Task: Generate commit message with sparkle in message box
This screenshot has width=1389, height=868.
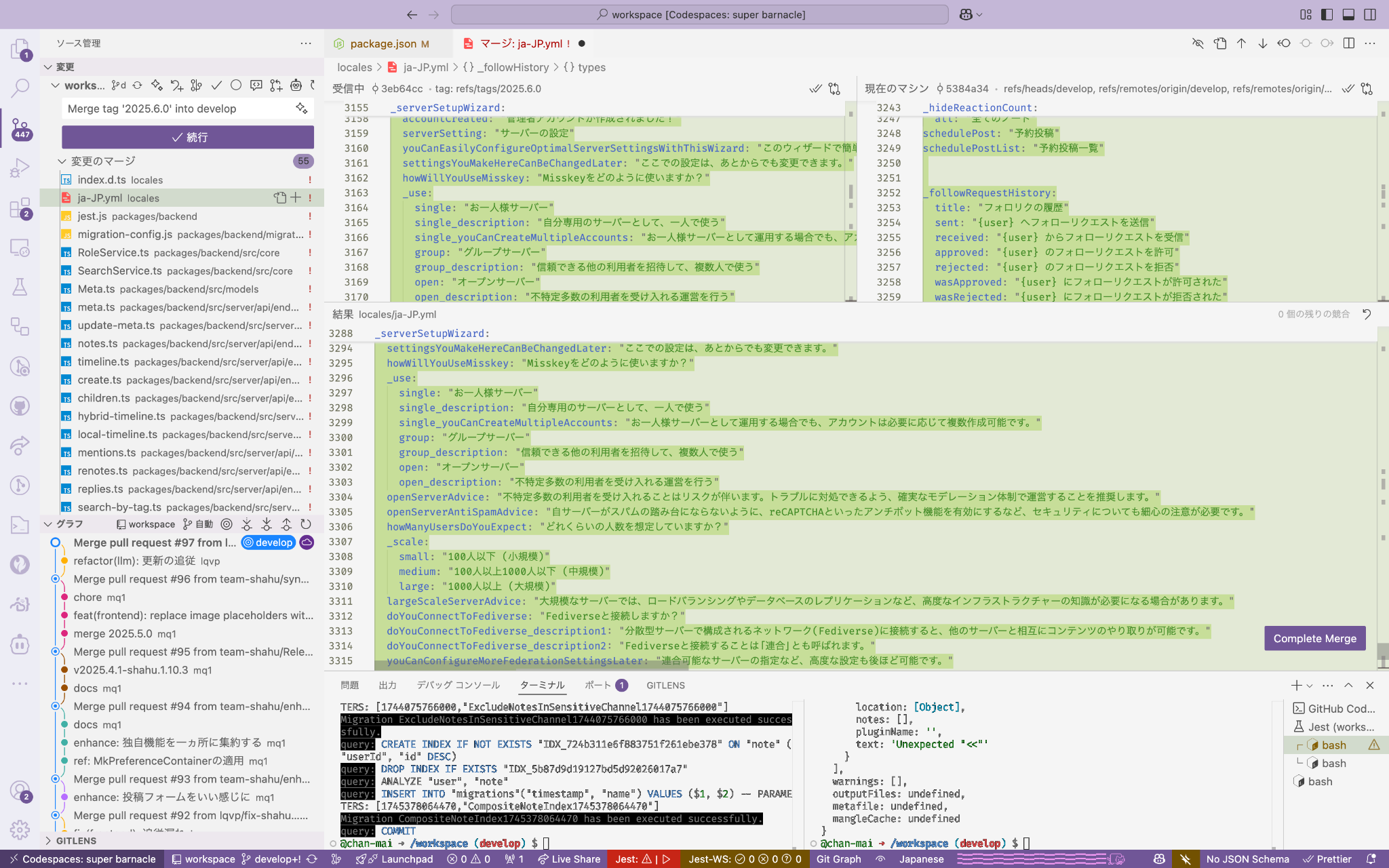Action: (x=302, y=108)
